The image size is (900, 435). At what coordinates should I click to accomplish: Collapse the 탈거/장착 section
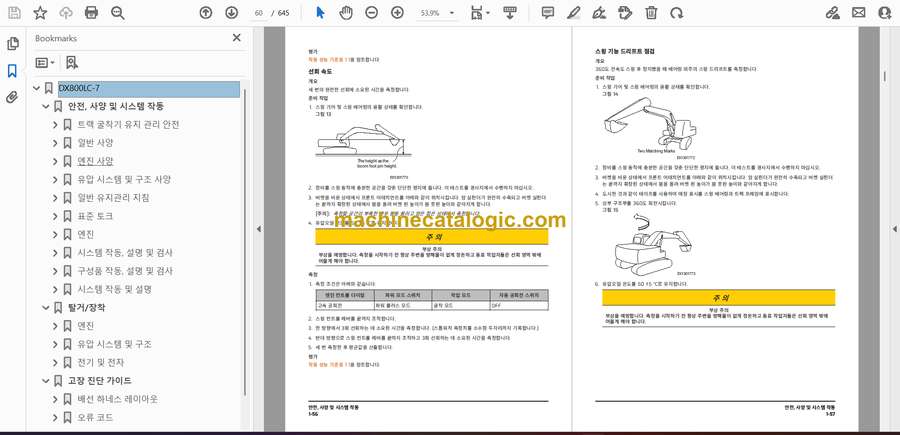point(46,308)
